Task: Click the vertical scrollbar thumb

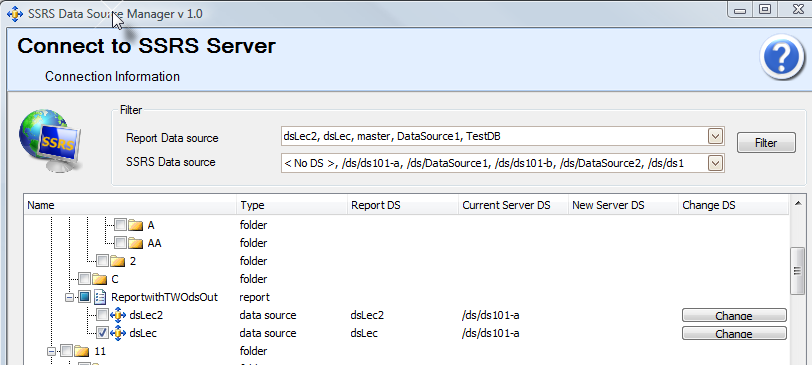Action: 798,271
